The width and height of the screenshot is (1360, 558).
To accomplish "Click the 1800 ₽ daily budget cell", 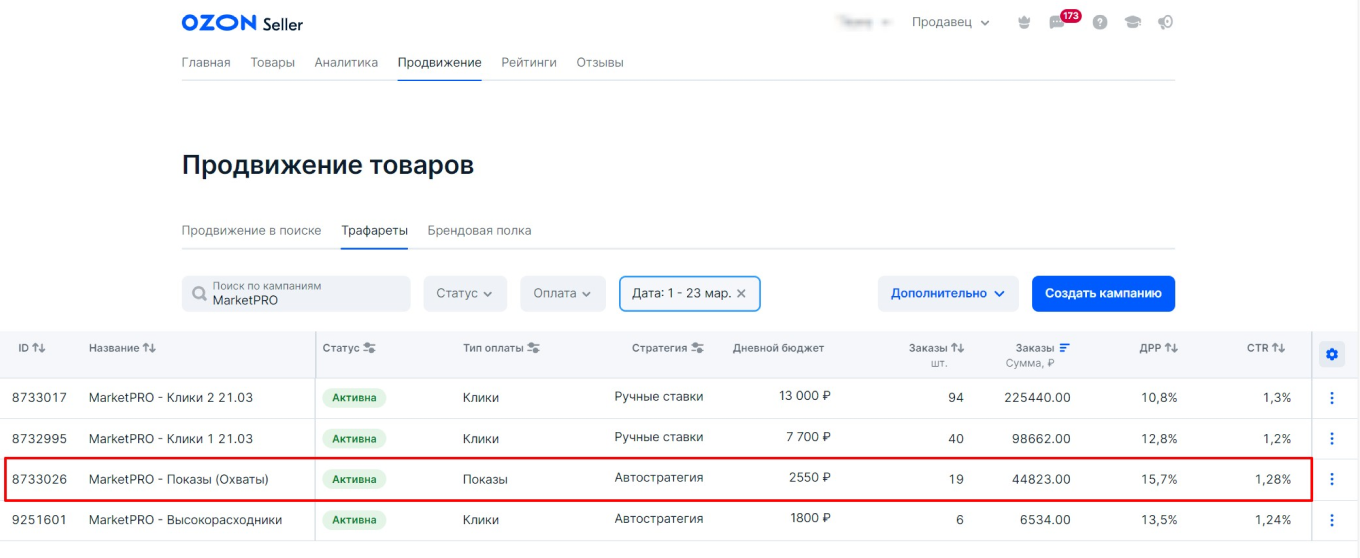I will click(x=810, y=519).
